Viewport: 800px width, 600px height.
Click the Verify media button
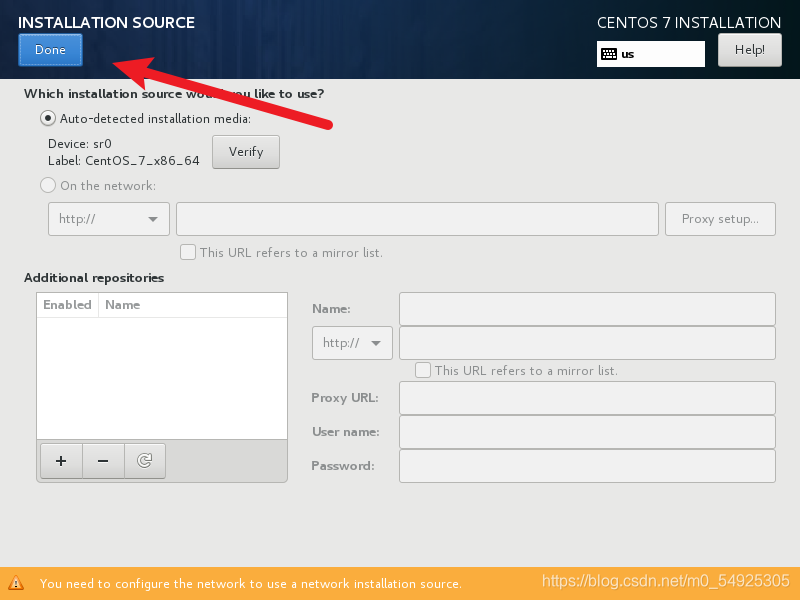coord(246,152)
